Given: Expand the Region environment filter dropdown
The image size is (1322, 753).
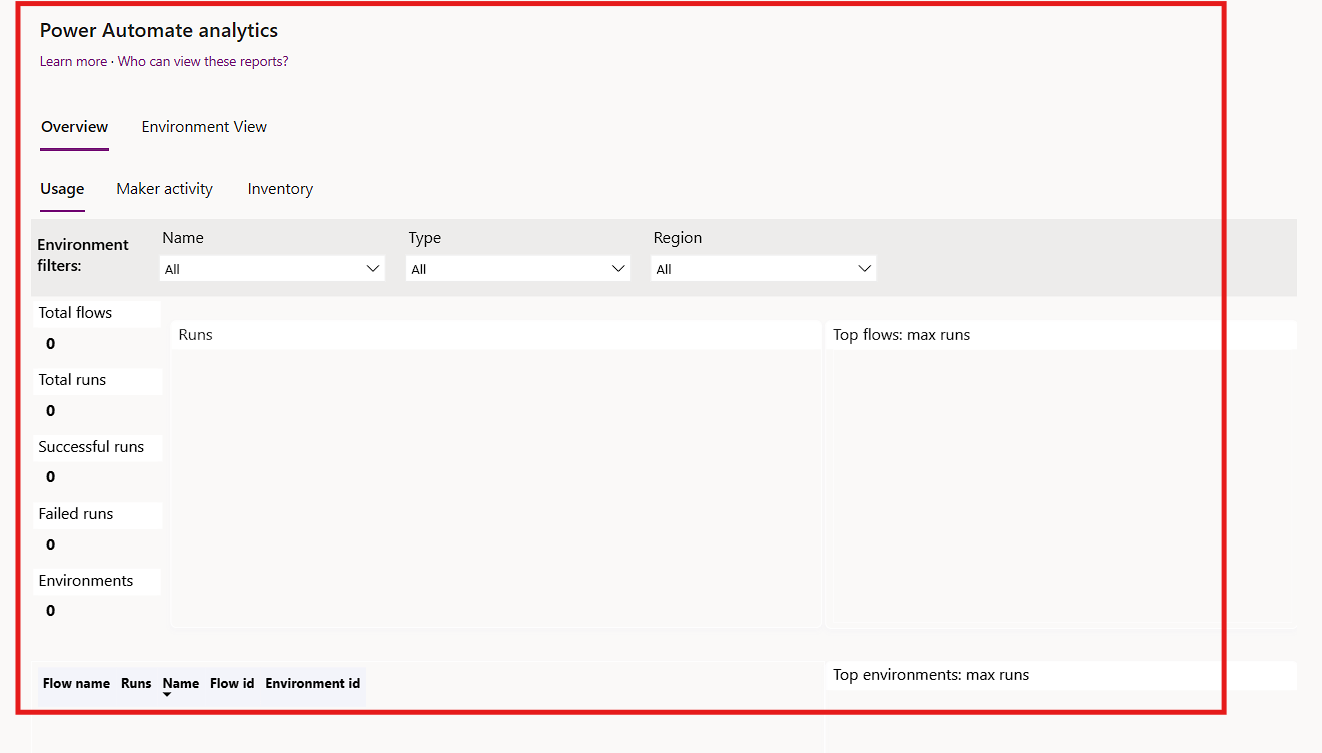Looking at the screenshot, I should [x=763, y=269].
